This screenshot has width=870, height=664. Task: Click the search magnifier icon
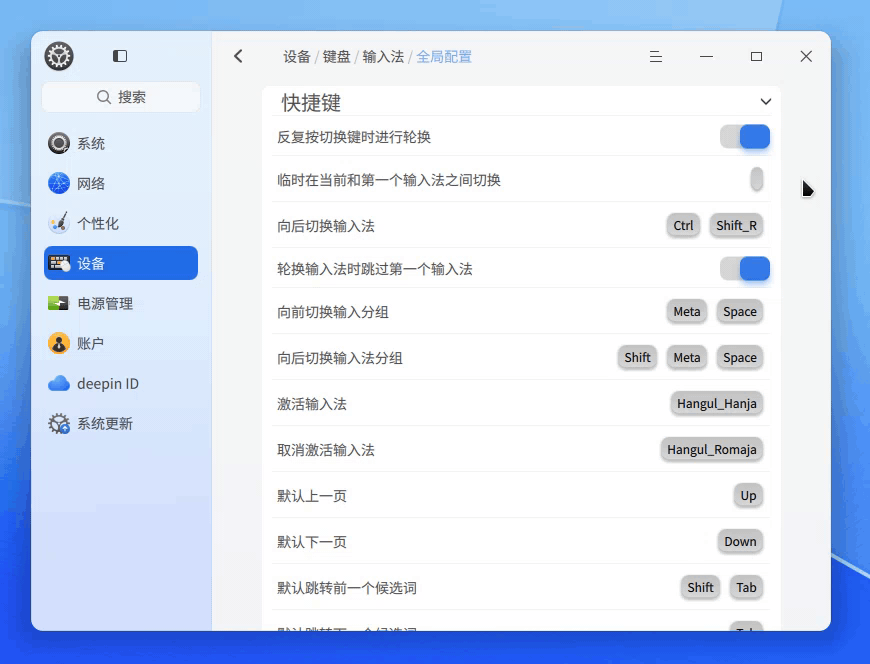[x=104, y=97]
